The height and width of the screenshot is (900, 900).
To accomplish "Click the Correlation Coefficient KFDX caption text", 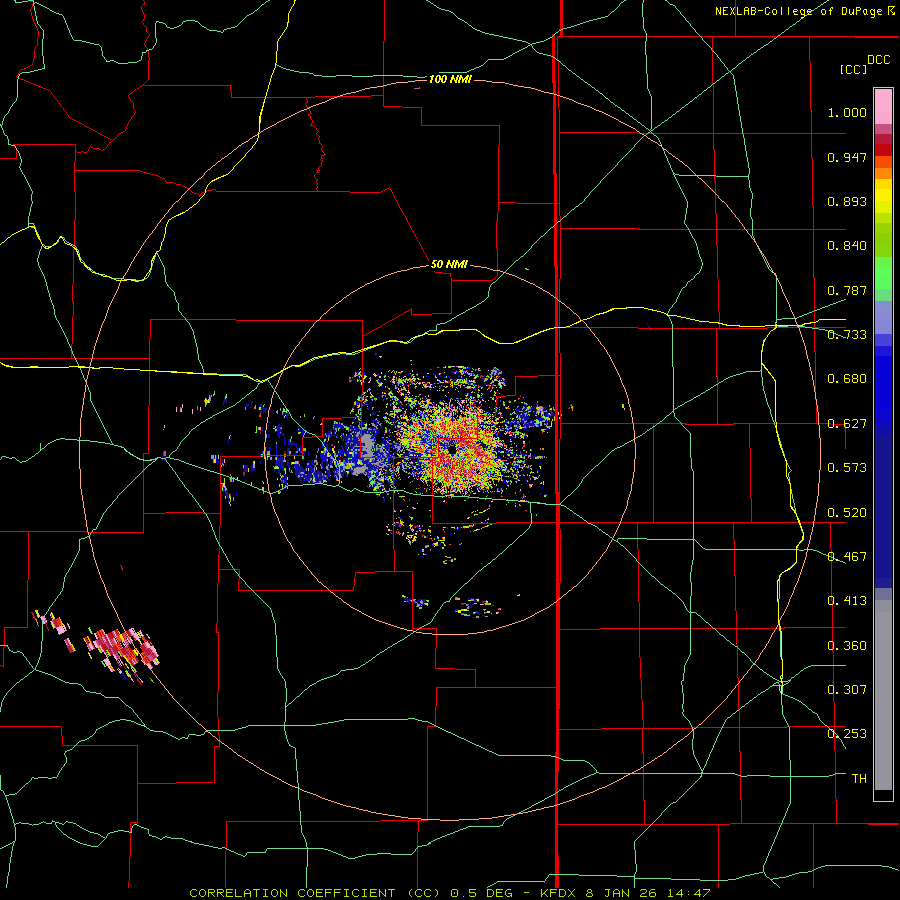I will point(449,893).
